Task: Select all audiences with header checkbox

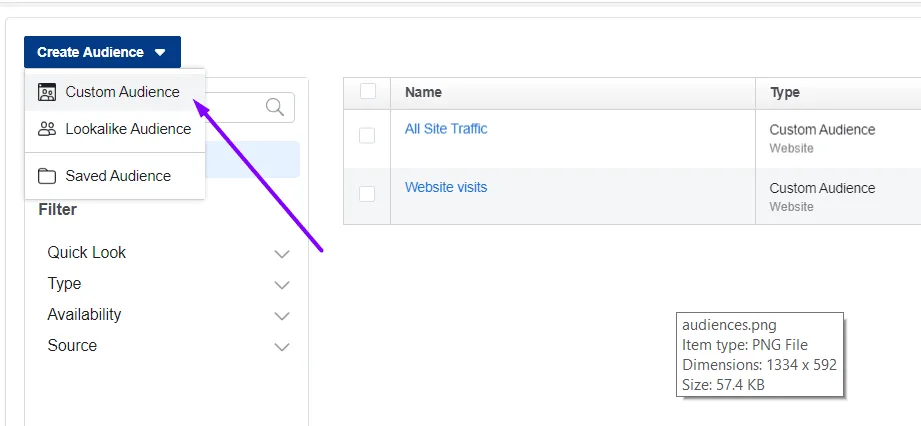Action: (x=368, y=91)
